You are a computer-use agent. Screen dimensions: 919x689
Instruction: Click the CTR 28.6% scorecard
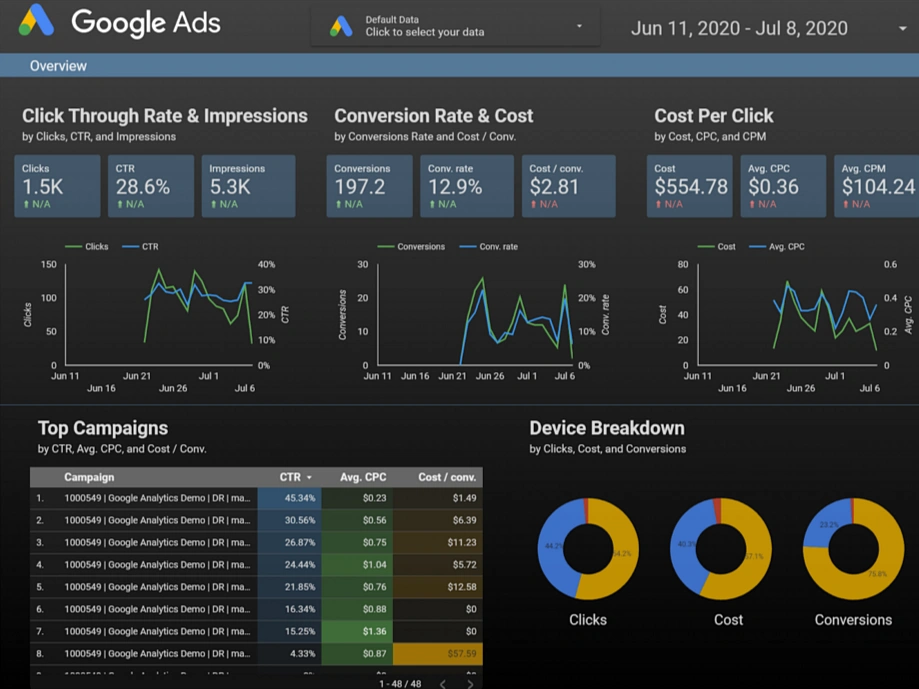click(x=151, y=186)
